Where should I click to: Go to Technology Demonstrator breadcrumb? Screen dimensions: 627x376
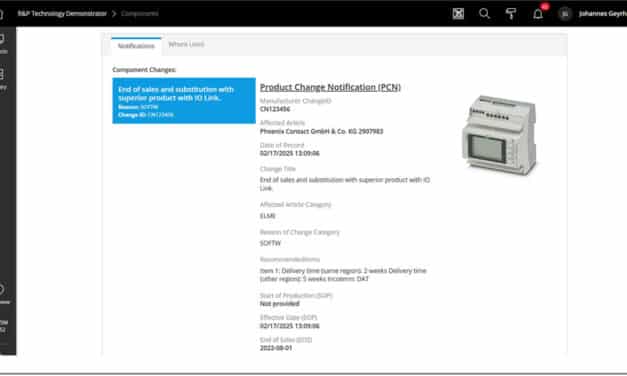coord(62,14)
